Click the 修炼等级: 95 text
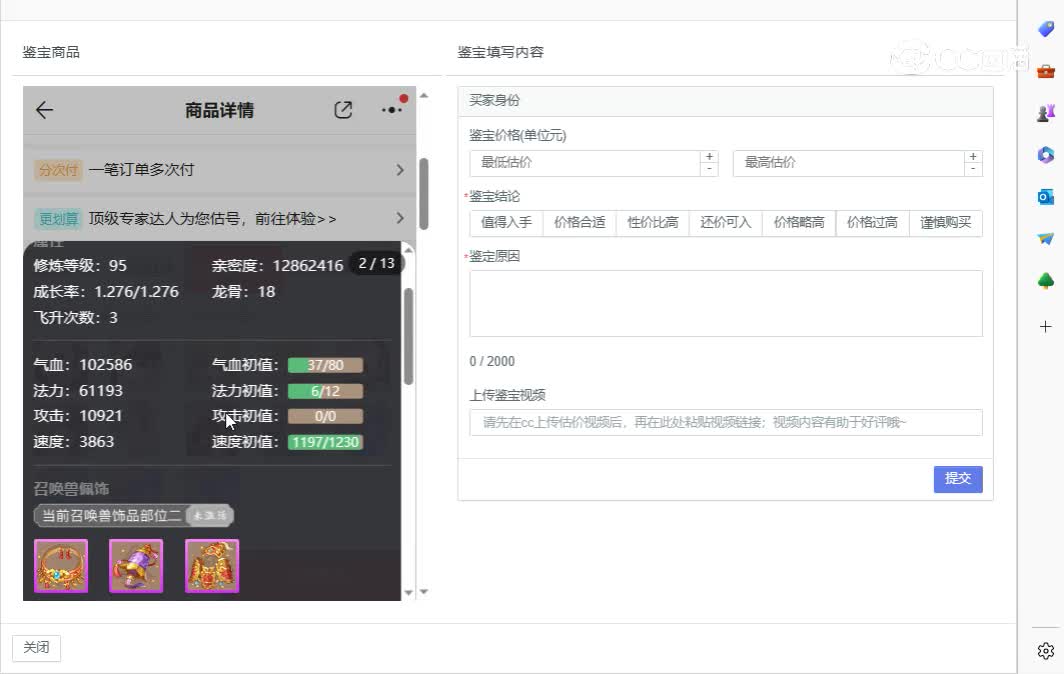This screenshot has height=674, width=1064. [80, 265]
